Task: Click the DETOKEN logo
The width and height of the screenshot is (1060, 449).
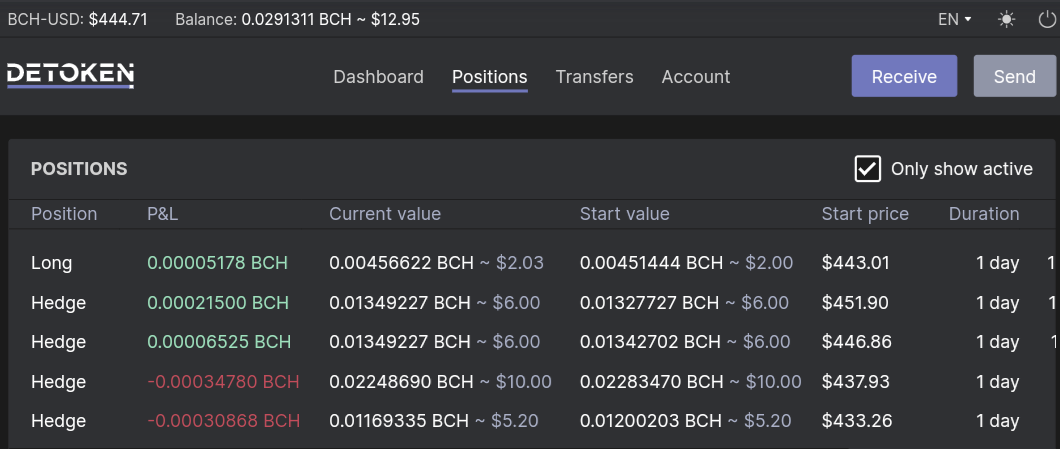Action: point(70,76)
